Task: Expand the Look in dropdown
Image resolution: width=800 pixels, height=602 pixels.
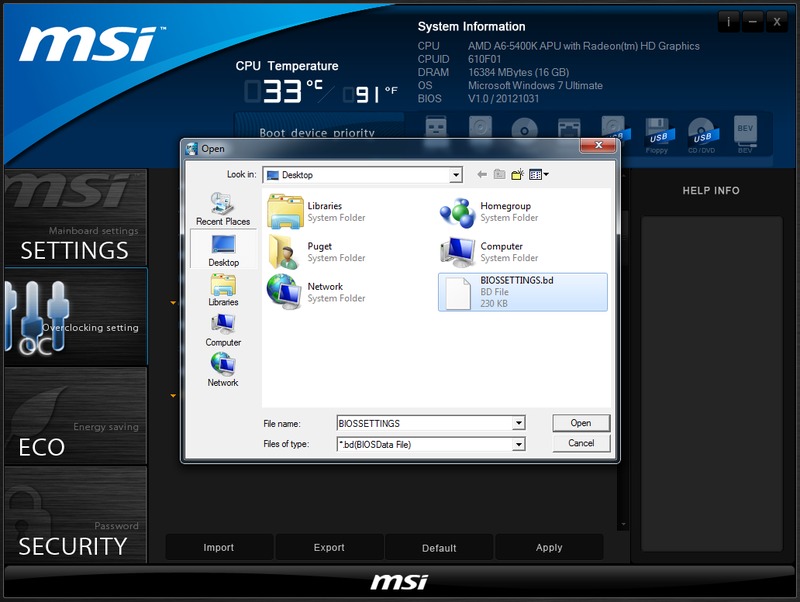Action: click(456, 175)
